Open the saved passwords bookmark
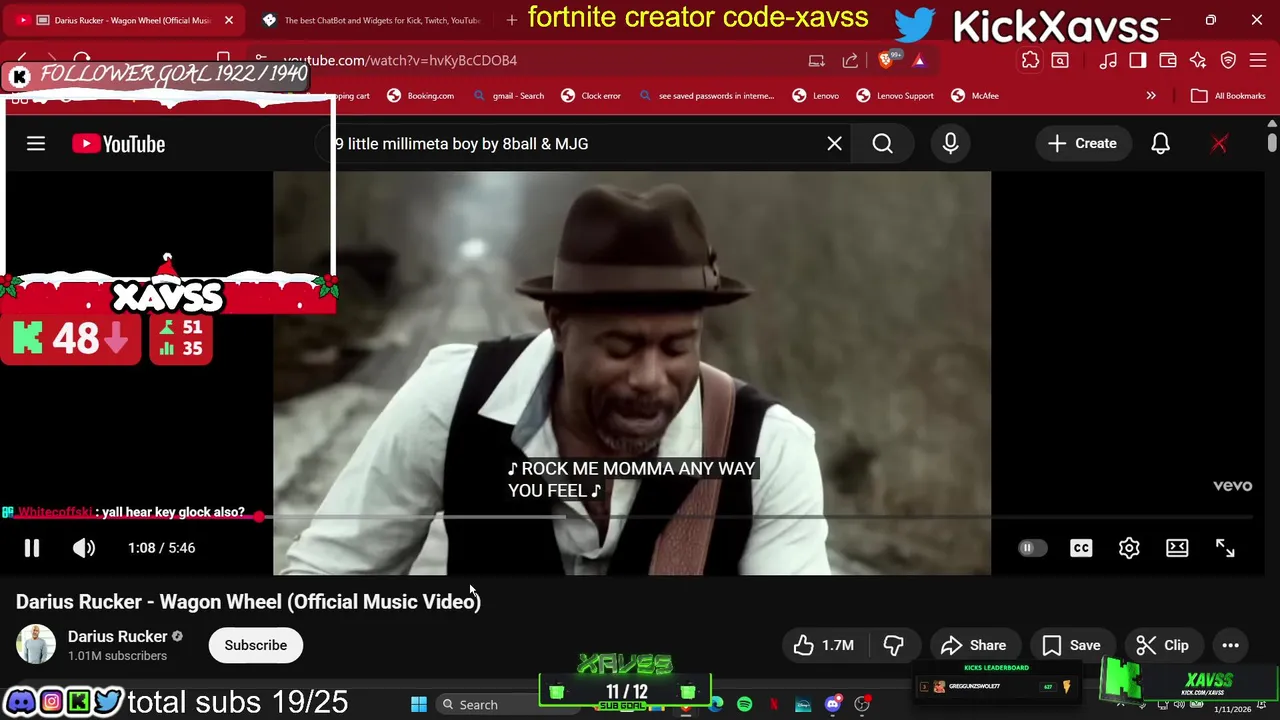Image resolution: width=1280 pixels, height=720 pixels. coord(707,96)
